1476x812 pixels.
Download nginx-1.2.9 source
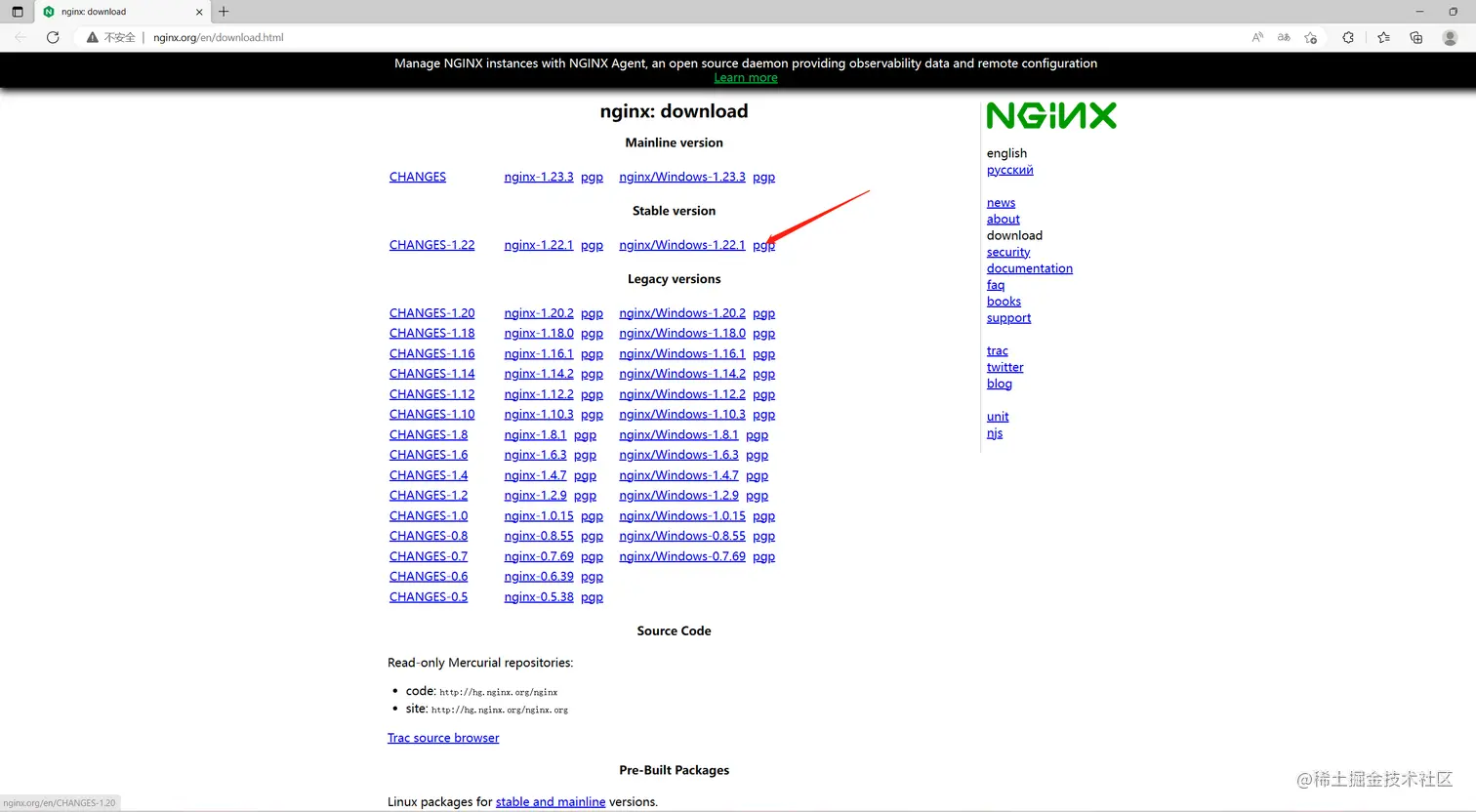(535, 495)
